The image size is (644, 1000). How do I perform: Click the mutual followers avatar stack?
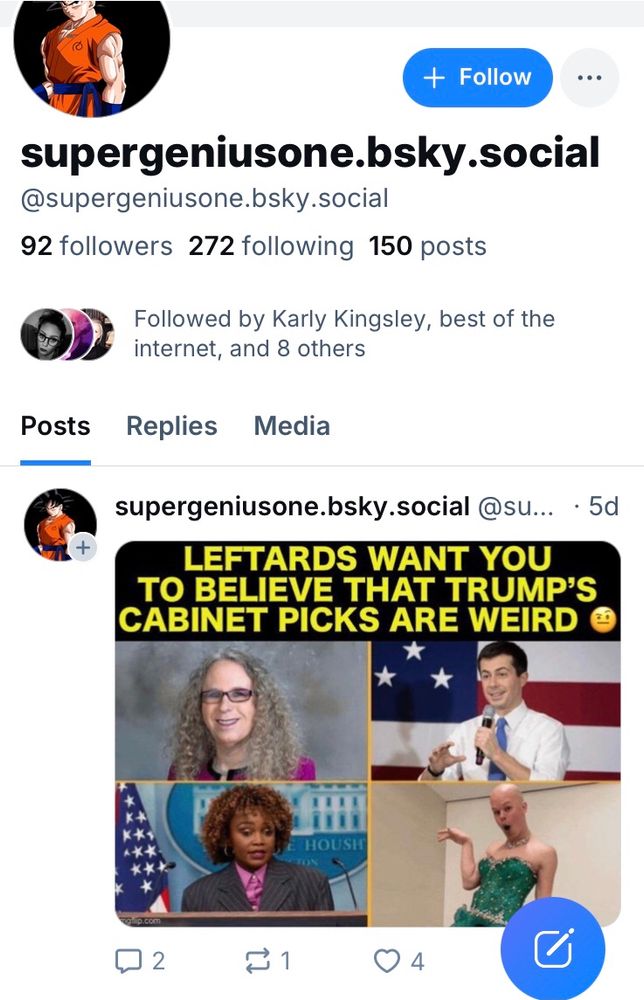(67, 334)
